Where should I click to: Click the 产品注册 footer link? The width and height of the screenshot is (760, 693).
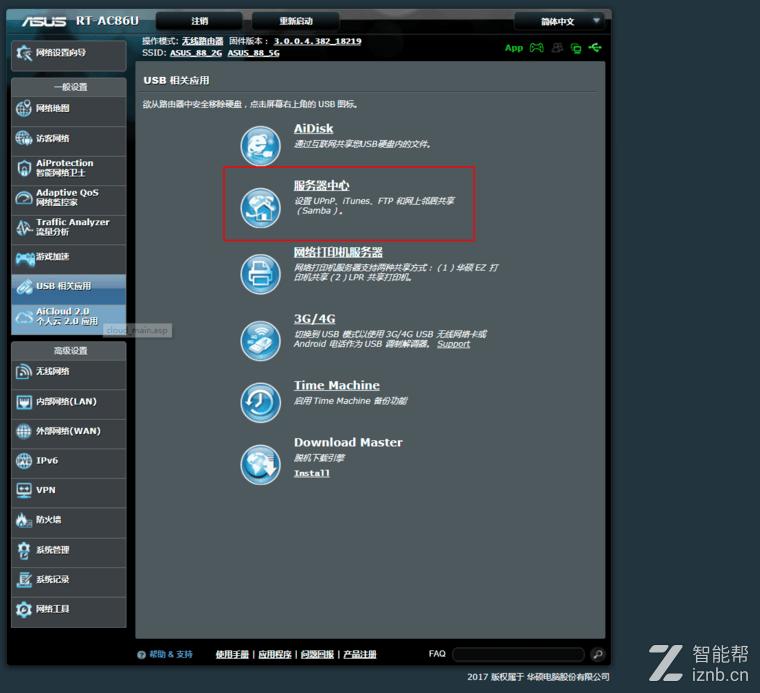[x=360, y=655]
